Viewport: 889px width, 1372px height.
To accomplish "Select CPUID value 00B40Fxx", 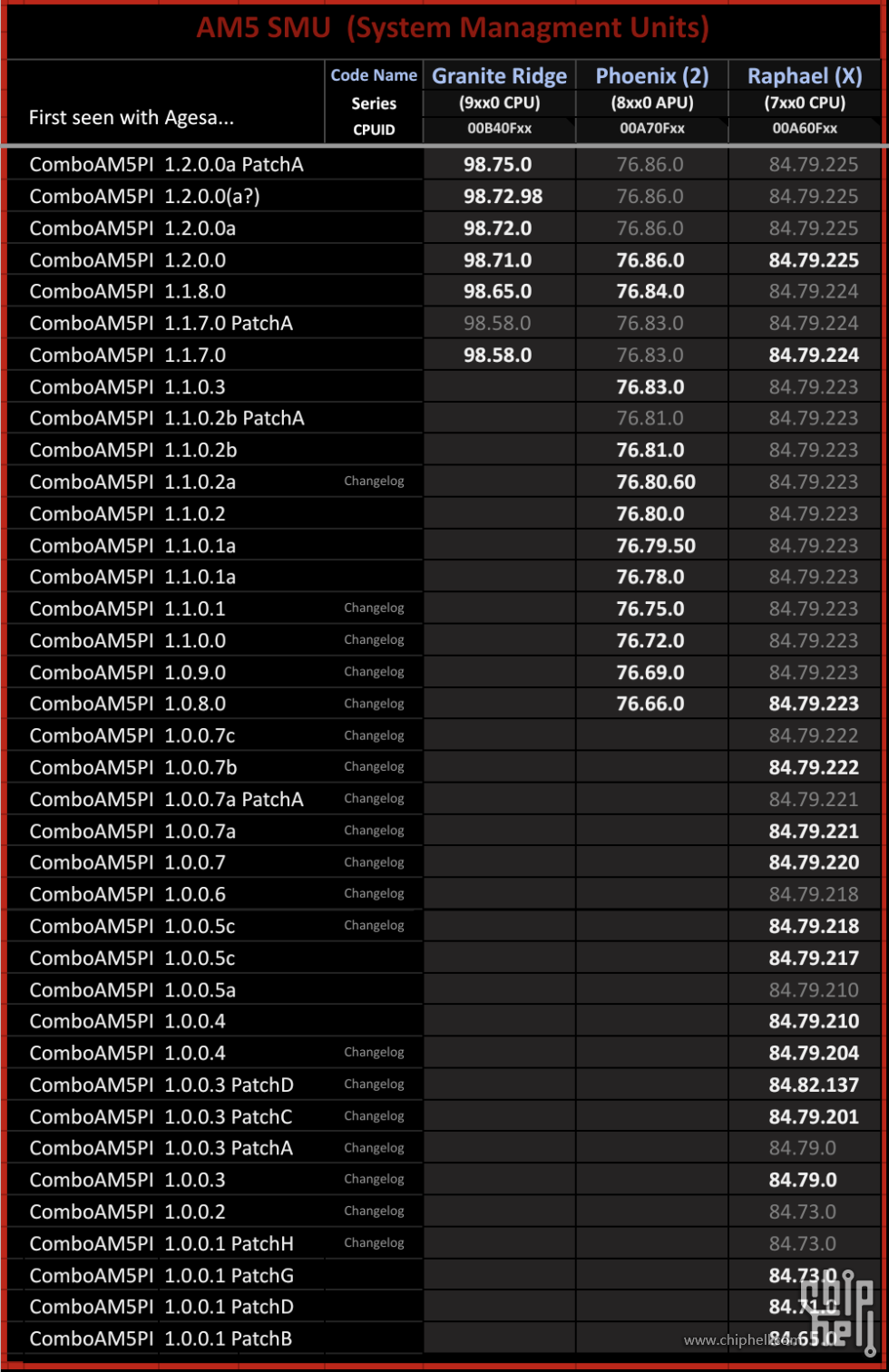I will pos(499,129).
